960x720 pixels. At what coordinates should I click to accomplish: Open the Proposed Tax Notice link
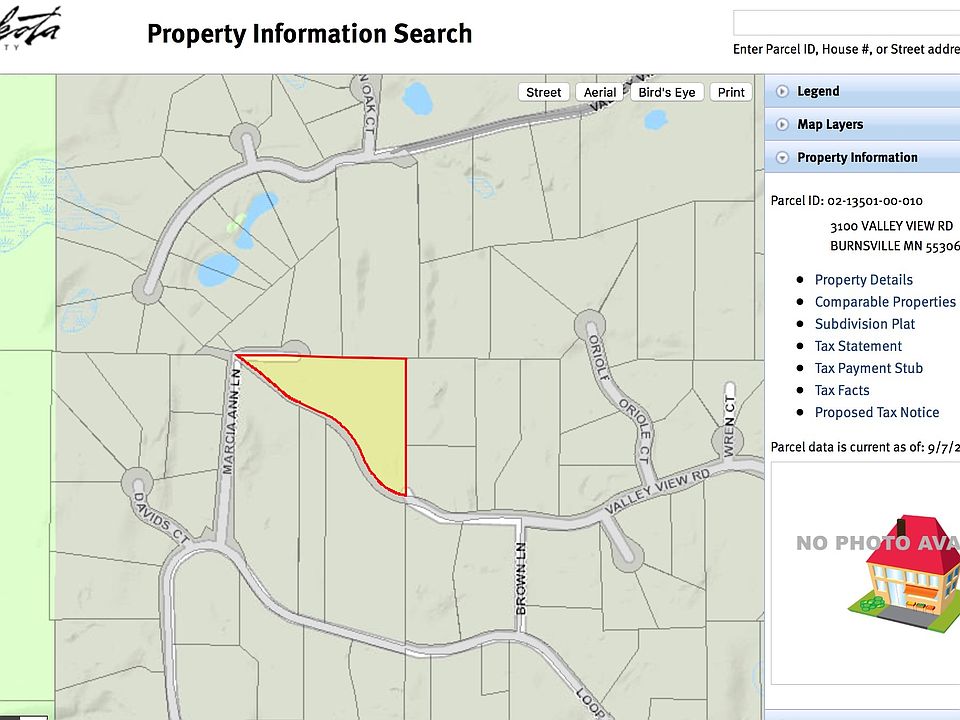(x=877, y=412)
